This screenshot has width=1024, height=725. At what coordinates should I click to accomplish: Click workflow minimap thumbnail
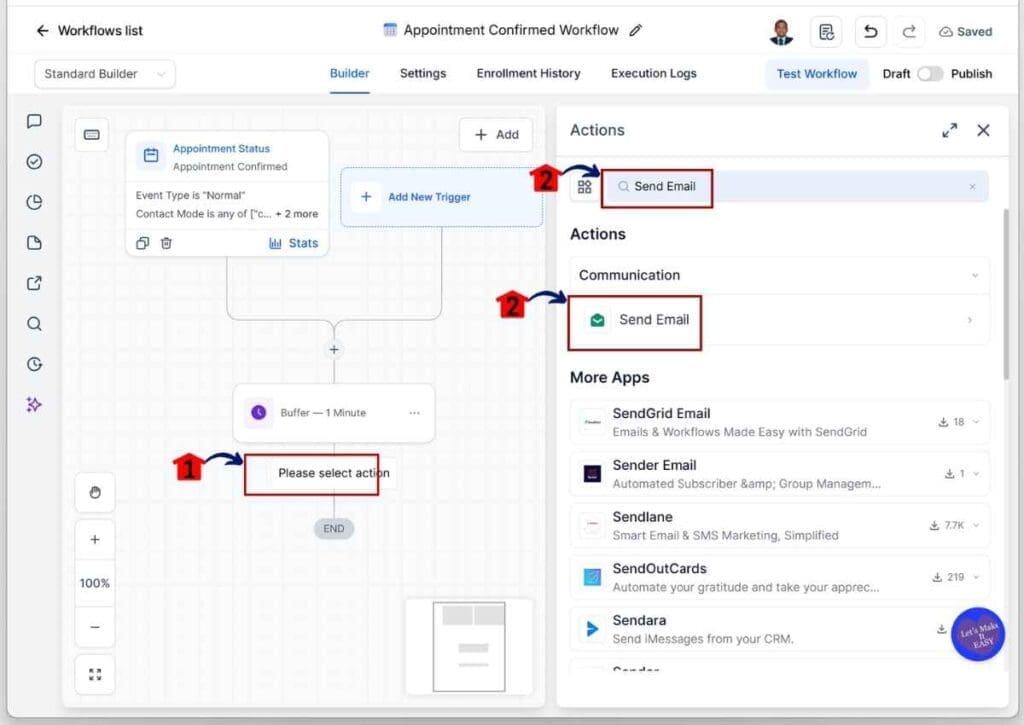point(469,646)
